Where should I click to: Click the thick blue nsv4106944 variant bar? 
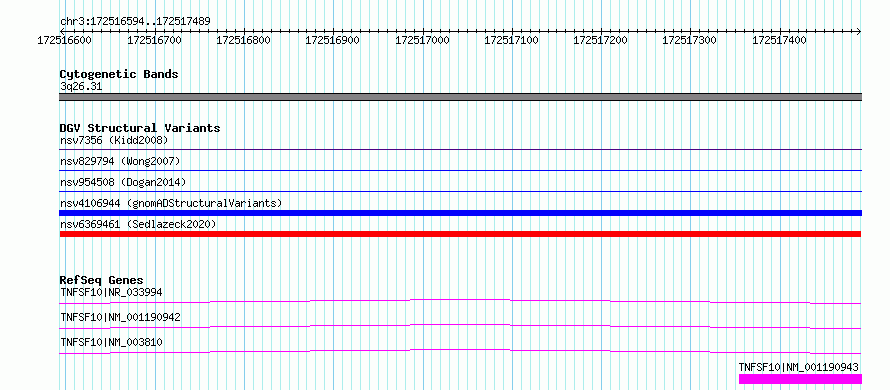point(460,213)
